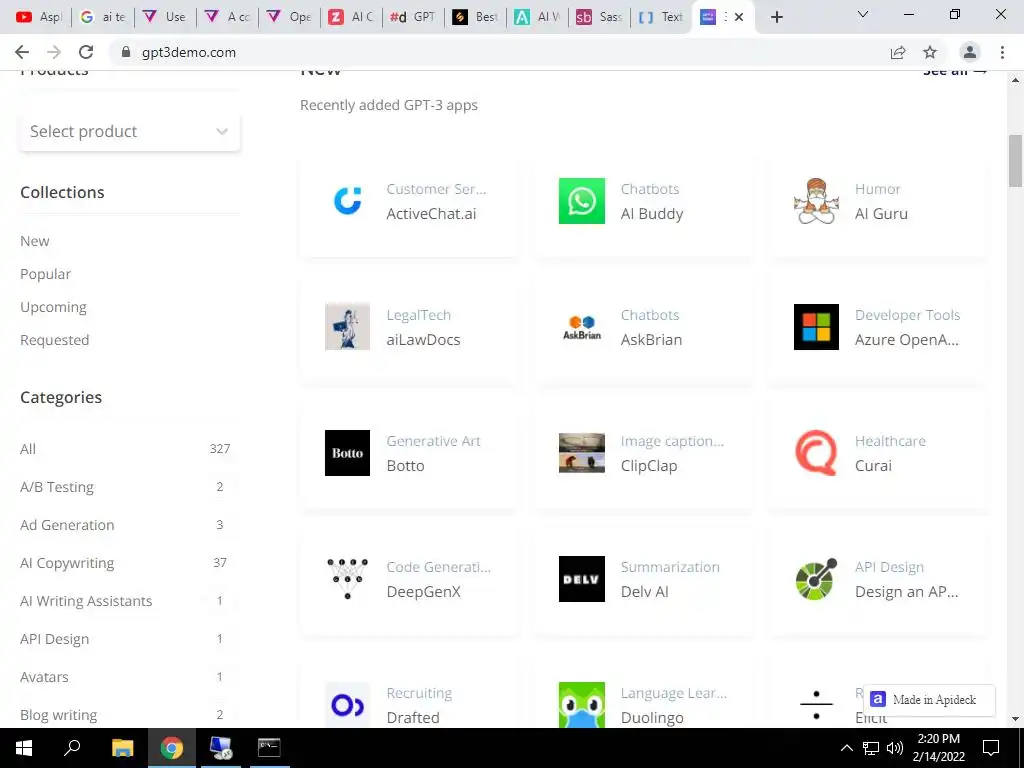
Task: Open the Select product dropdown
Action: coord(130,131)
